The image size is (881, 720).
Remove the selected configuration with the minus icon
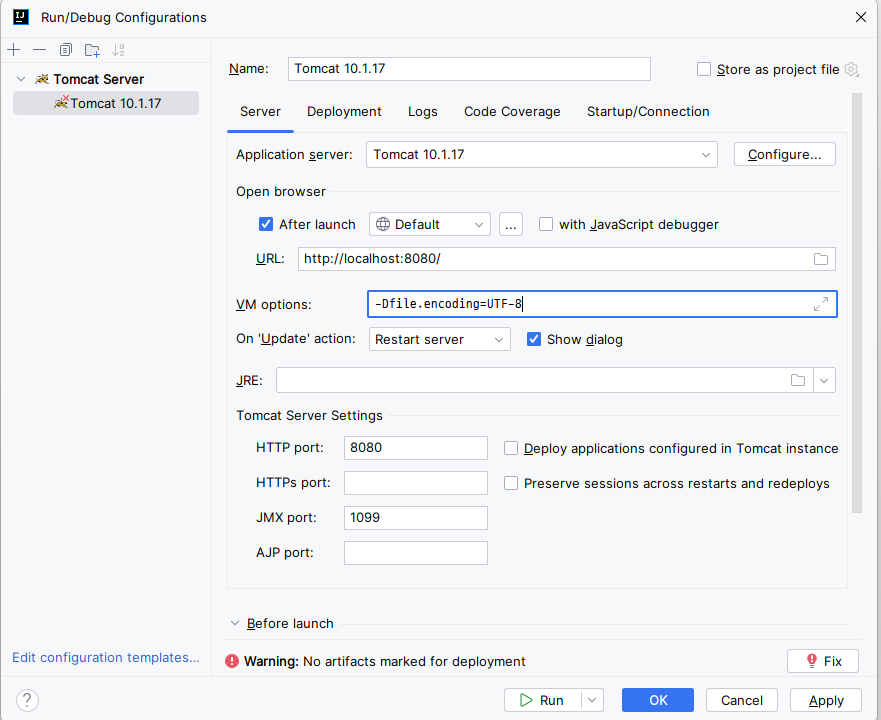tap(39, 50)
